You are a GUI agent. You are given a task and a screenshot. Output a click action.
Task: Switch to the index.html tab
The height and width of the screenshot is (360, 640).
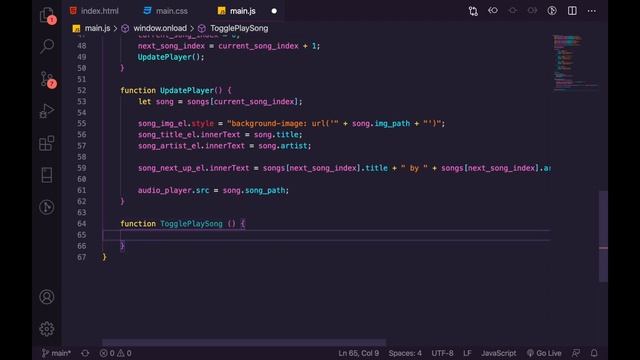click(94, 11)
